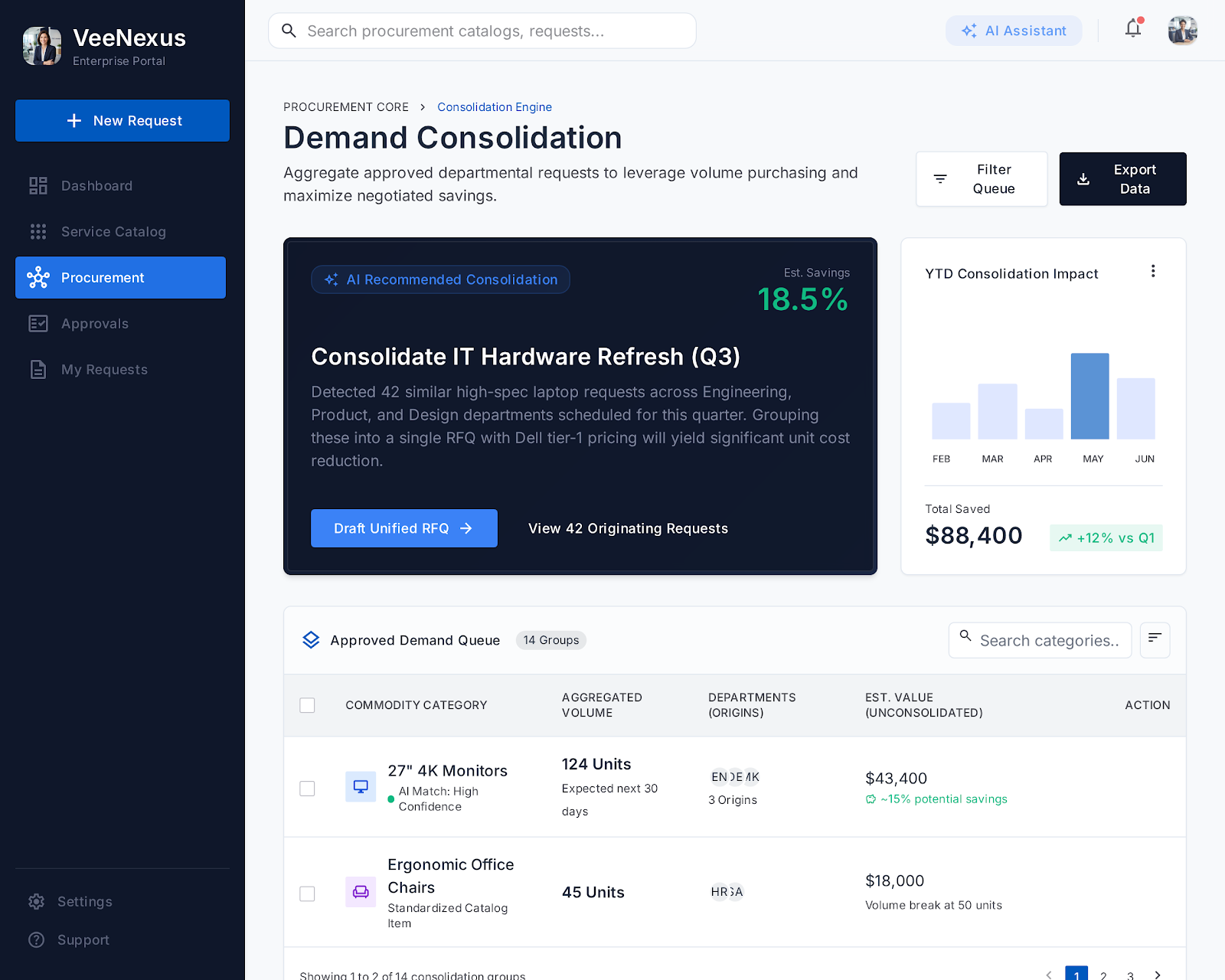The height and width of the screenshot is (980, 1225).
Task: Click the Dashboard grid icon
Action: coord(38,185)
